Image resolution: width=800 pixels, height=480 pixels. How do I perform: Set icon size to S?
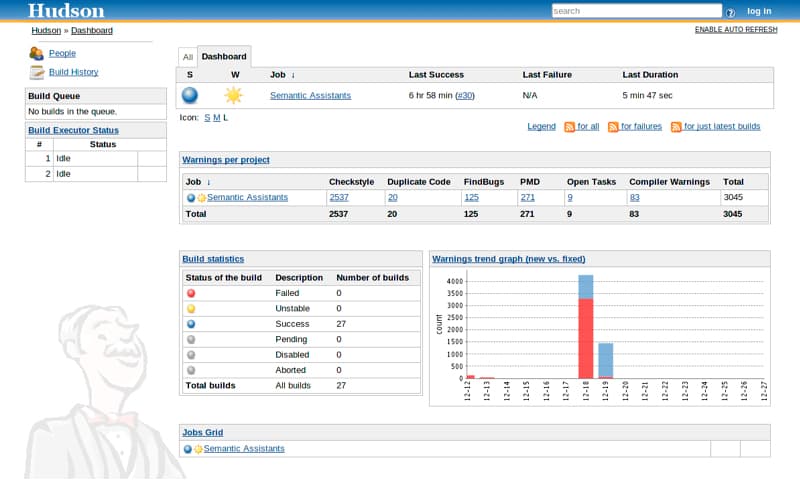point(207,118)
